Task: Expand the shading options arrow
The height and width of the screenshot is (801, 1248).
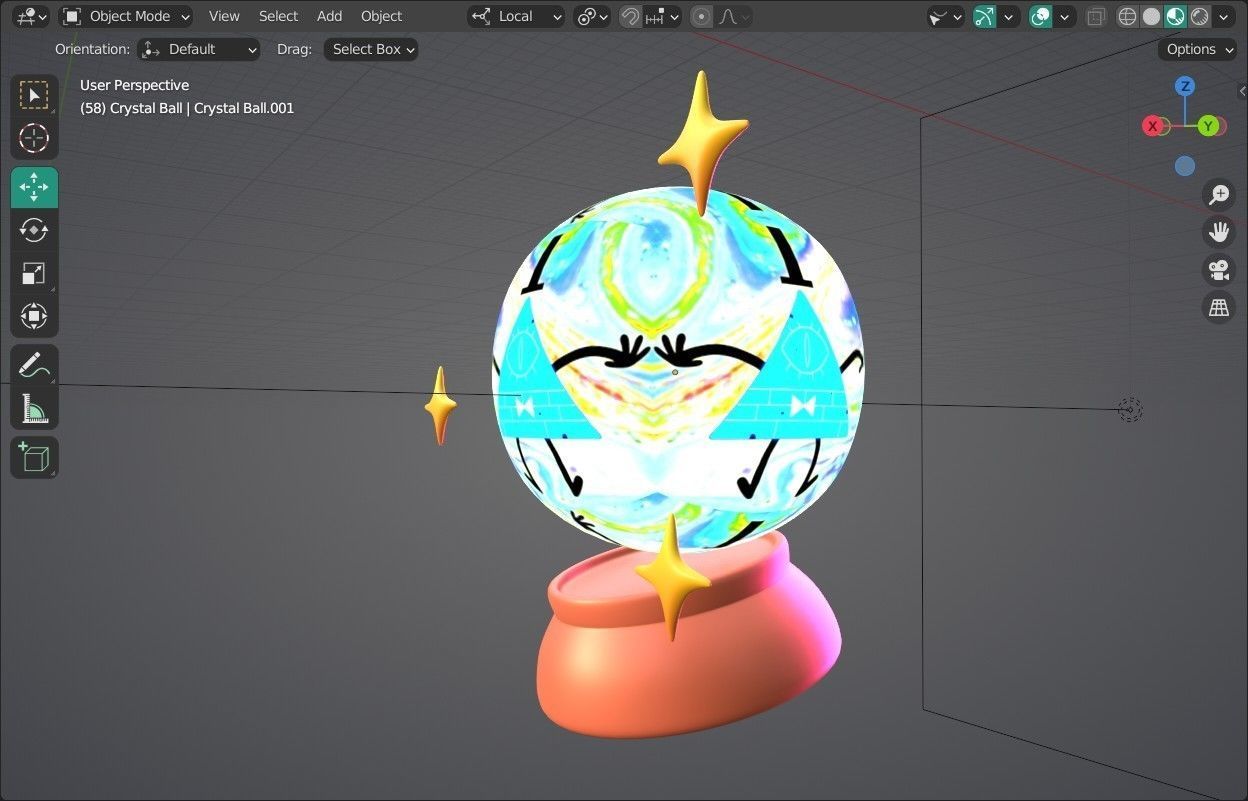Action: 1224,16
